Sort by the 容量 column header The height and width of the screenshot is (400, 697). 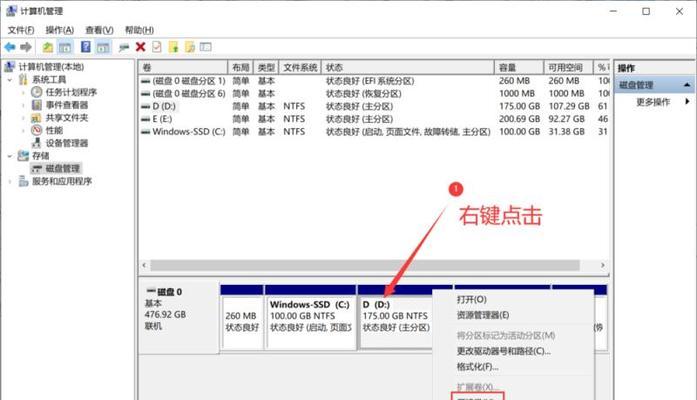(519, 68)
